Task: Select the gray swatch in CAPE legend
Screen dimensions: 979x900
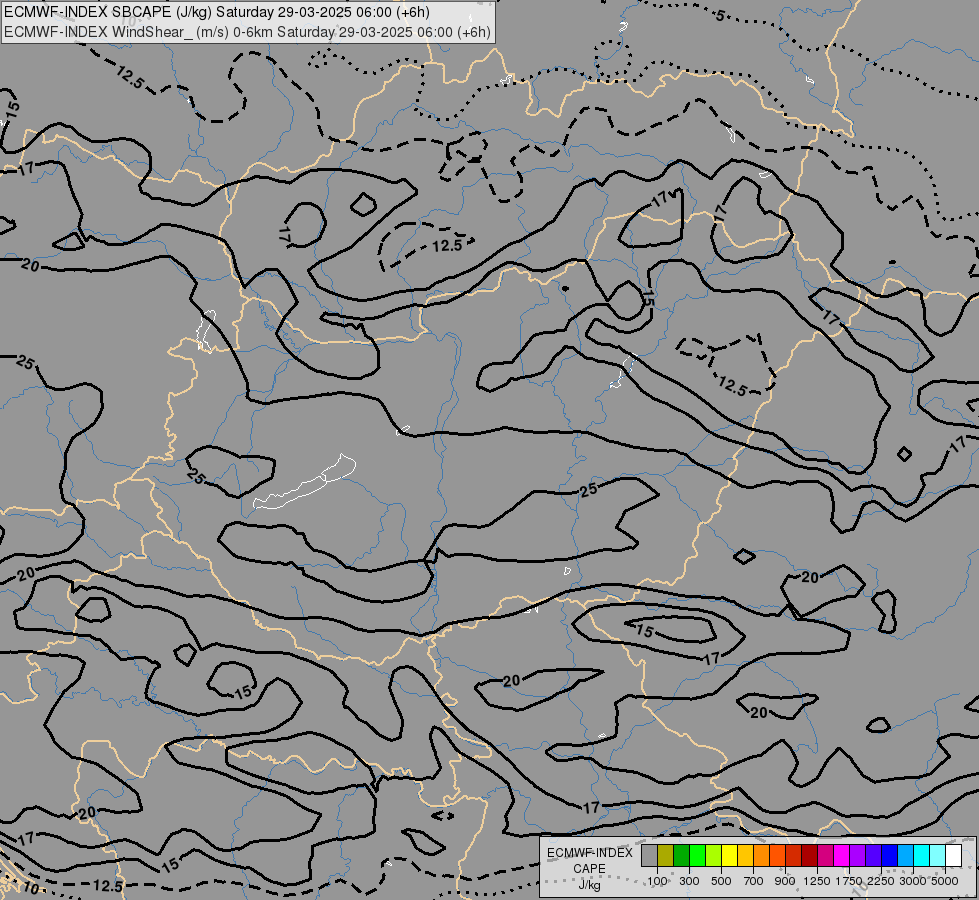Action: [x=649, y=856]
